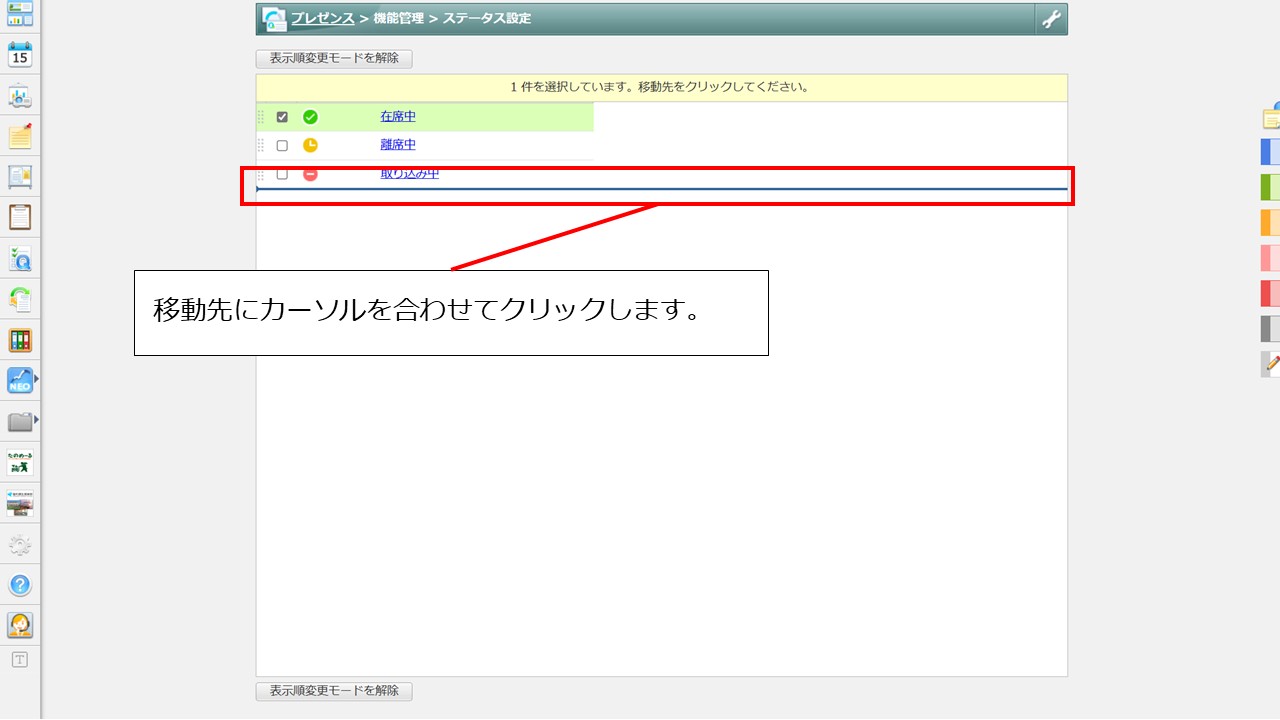Click the pencil edit icon on the right panel
Screen dimensions: 1280x720
[x=1268, y=363]
